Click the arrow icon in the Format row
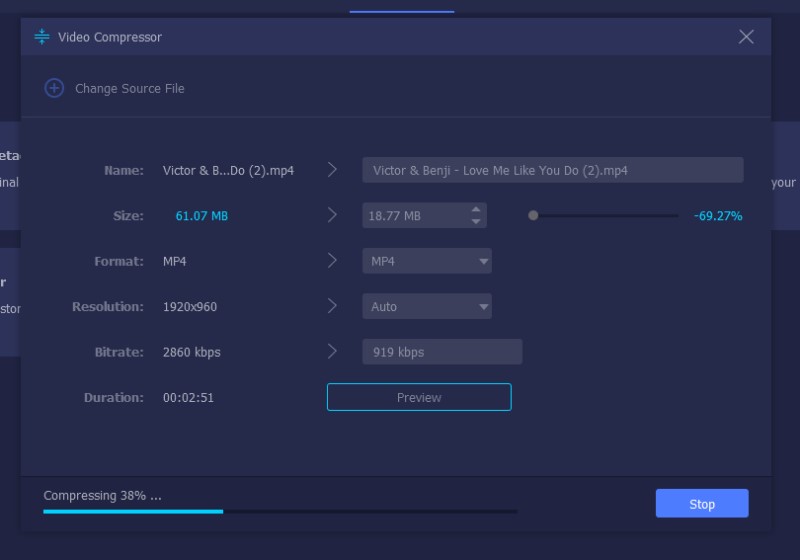 (x=332, y=260)
